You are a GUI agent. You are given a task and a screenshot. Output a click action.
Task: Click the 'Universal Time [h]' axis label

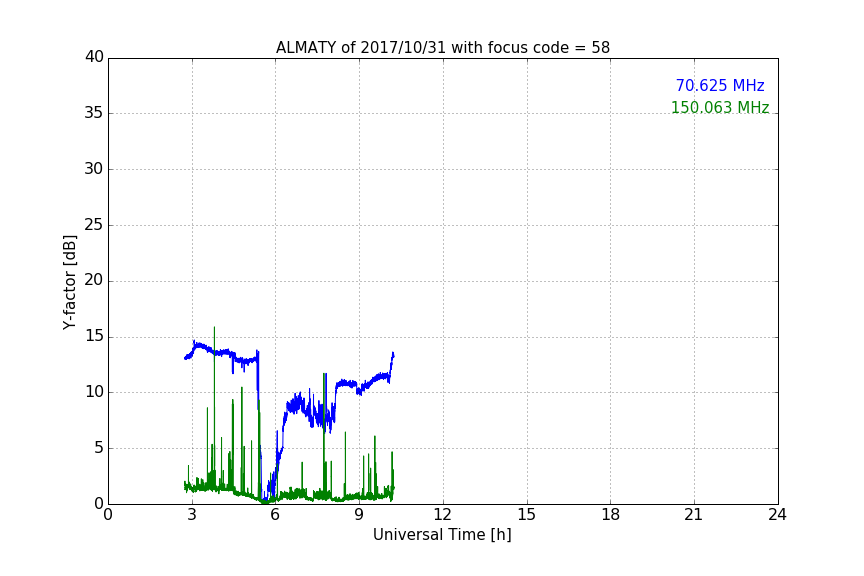(x=442, y=535)
